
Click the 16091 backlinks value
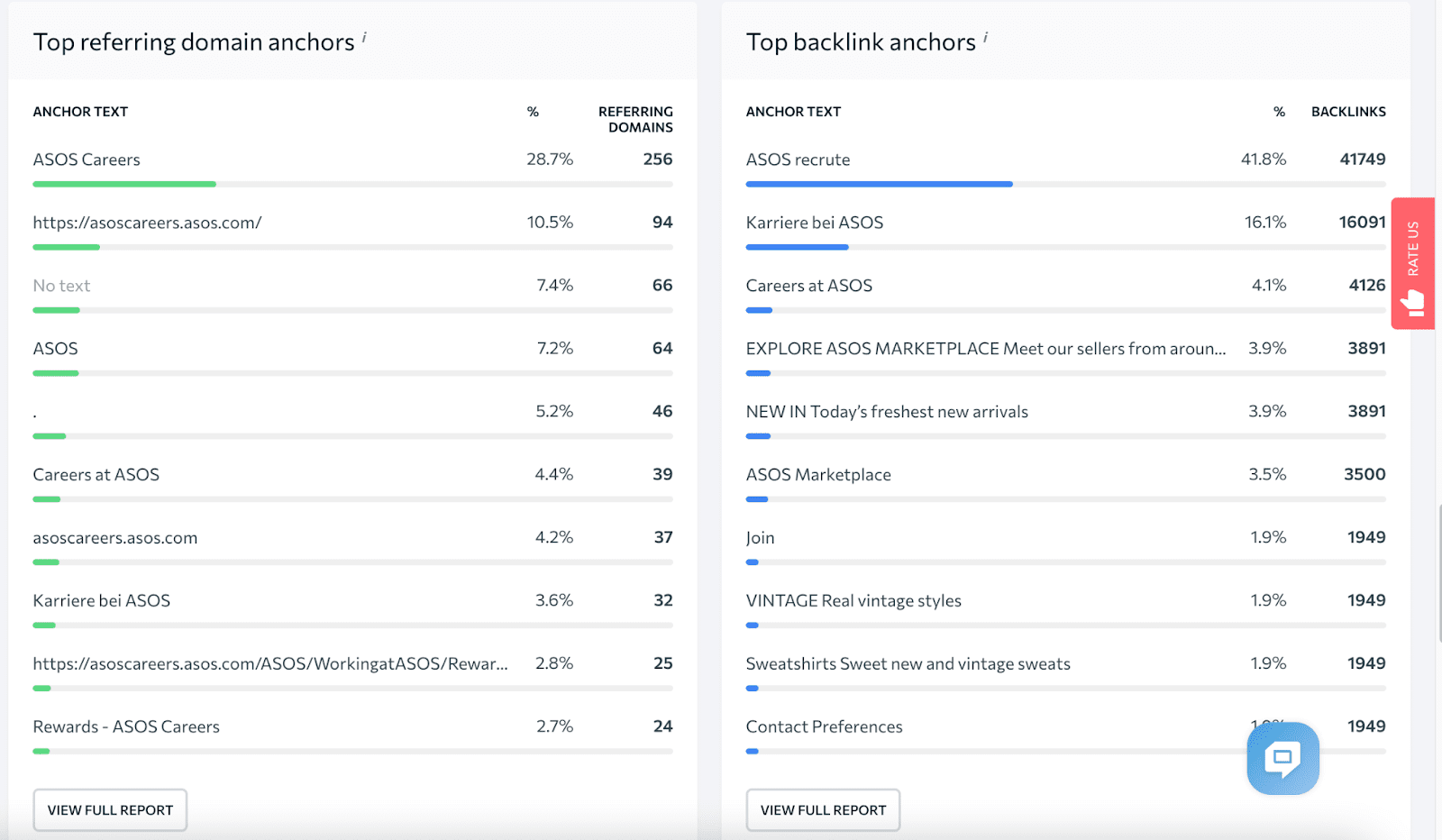(x=1362, y=222)
